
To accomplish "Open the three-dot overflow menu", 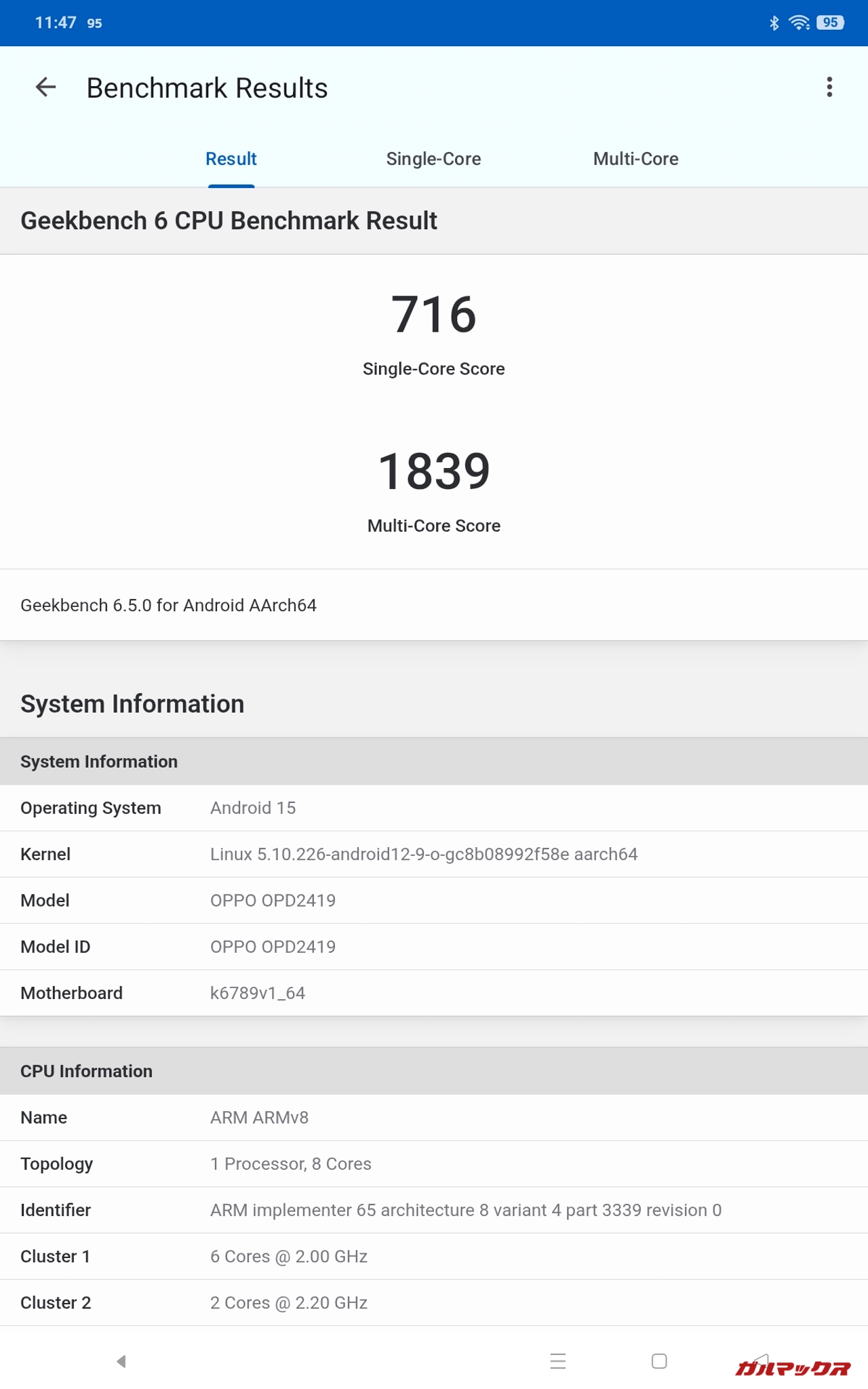I will pyautogui.click(x=829, y=87).
